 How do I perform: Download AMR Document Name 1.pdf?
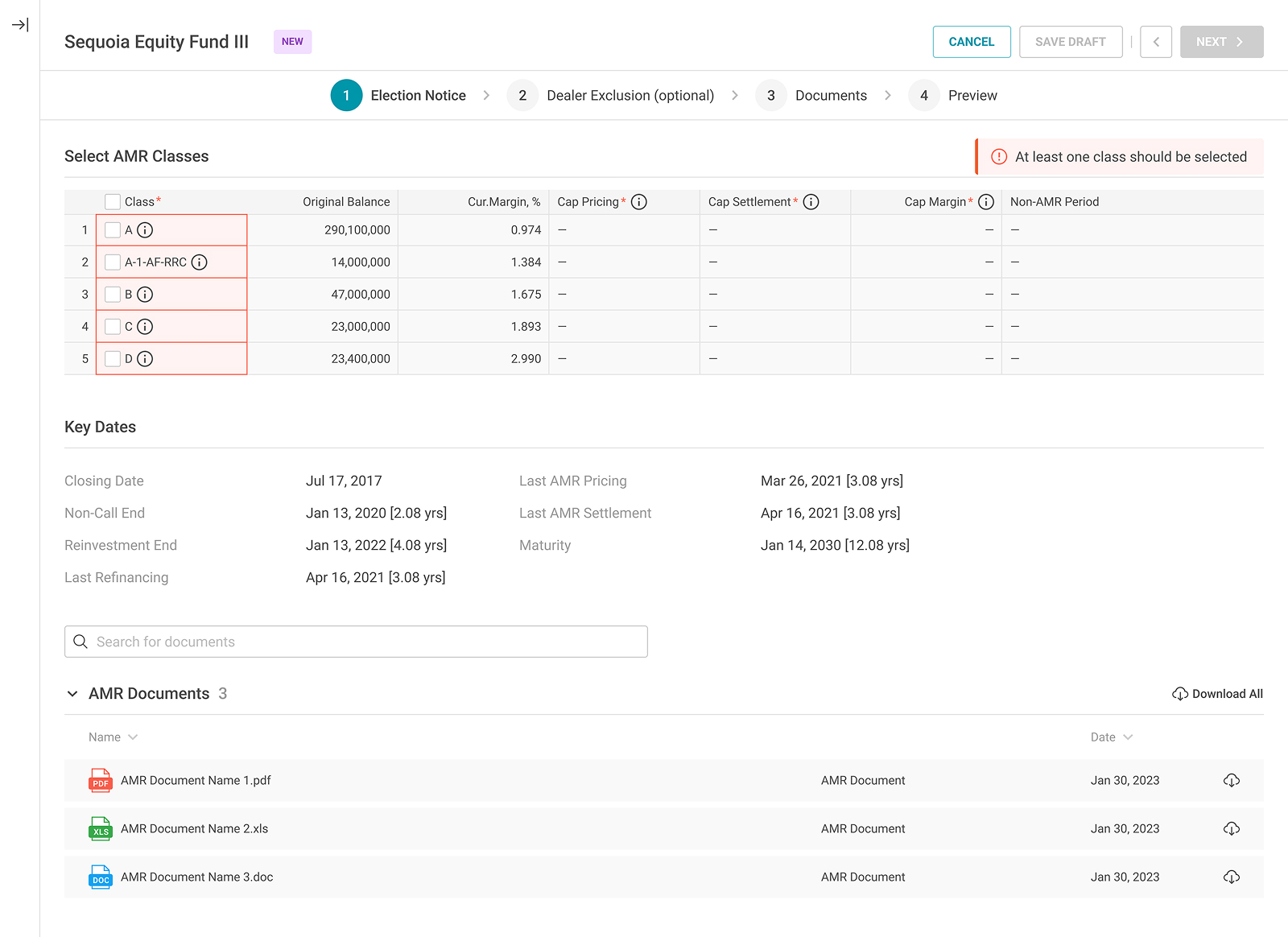1232,780
